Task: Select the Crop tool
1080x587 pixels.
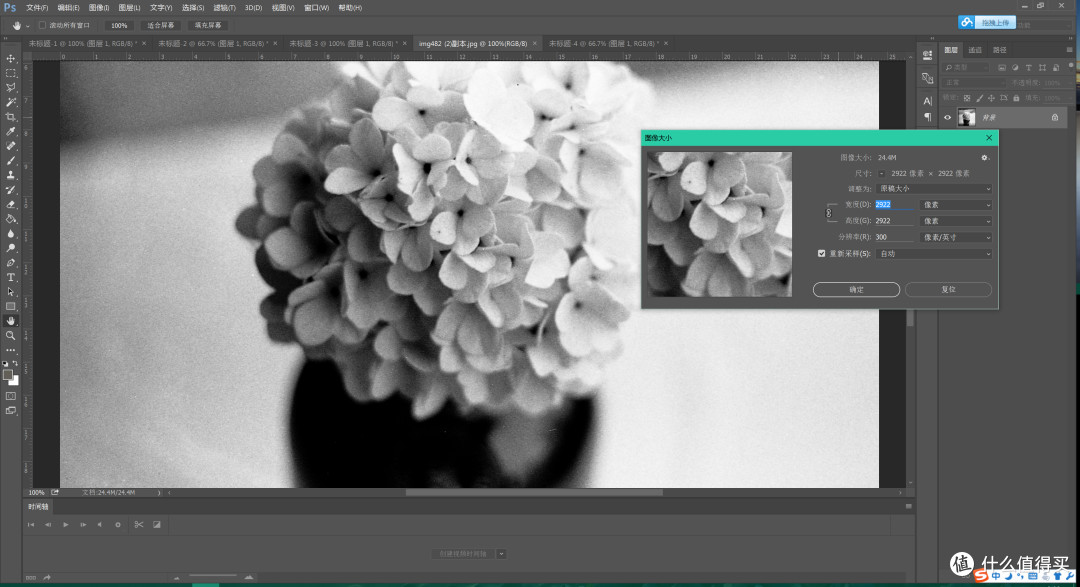Action: [10, 116]
